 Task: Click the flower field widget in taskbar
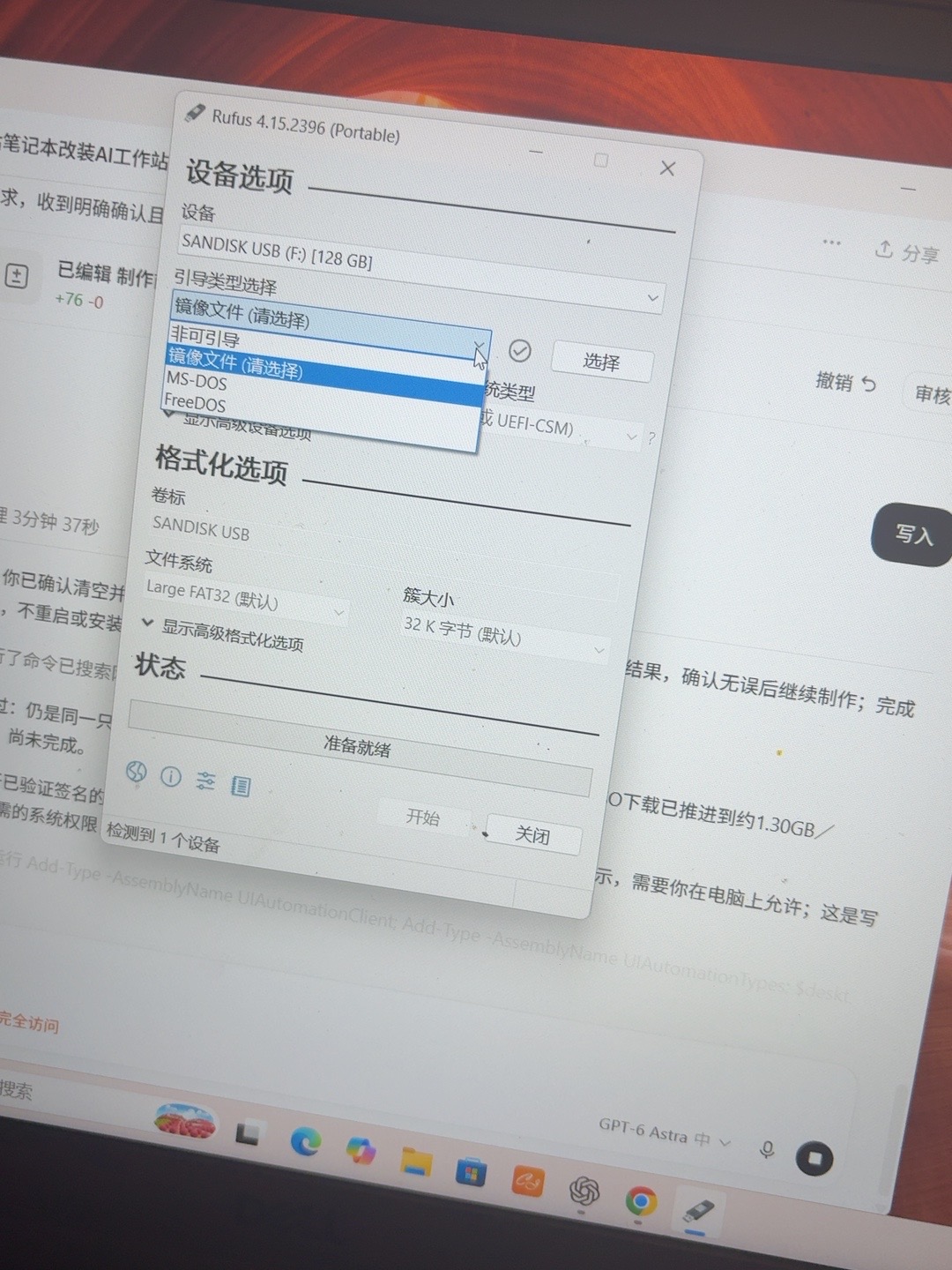coord(184,1120)
